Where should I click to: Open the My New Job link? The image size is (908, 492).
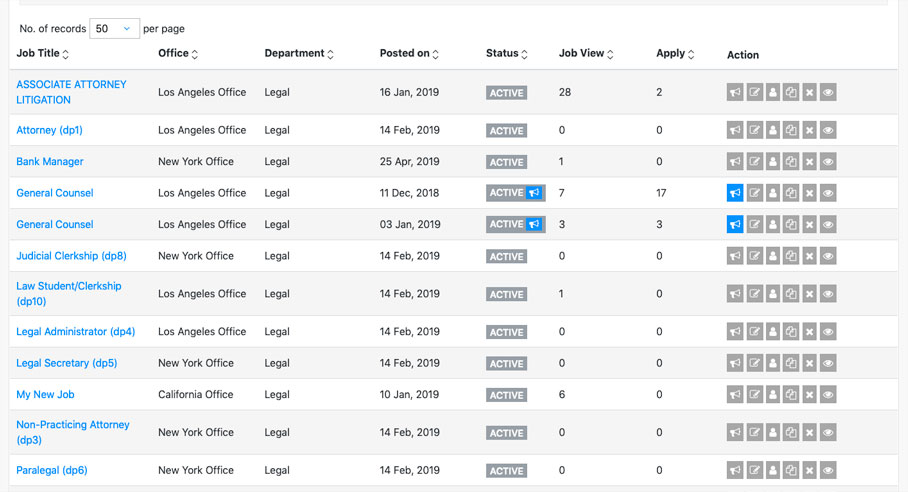tap(45, 395)
